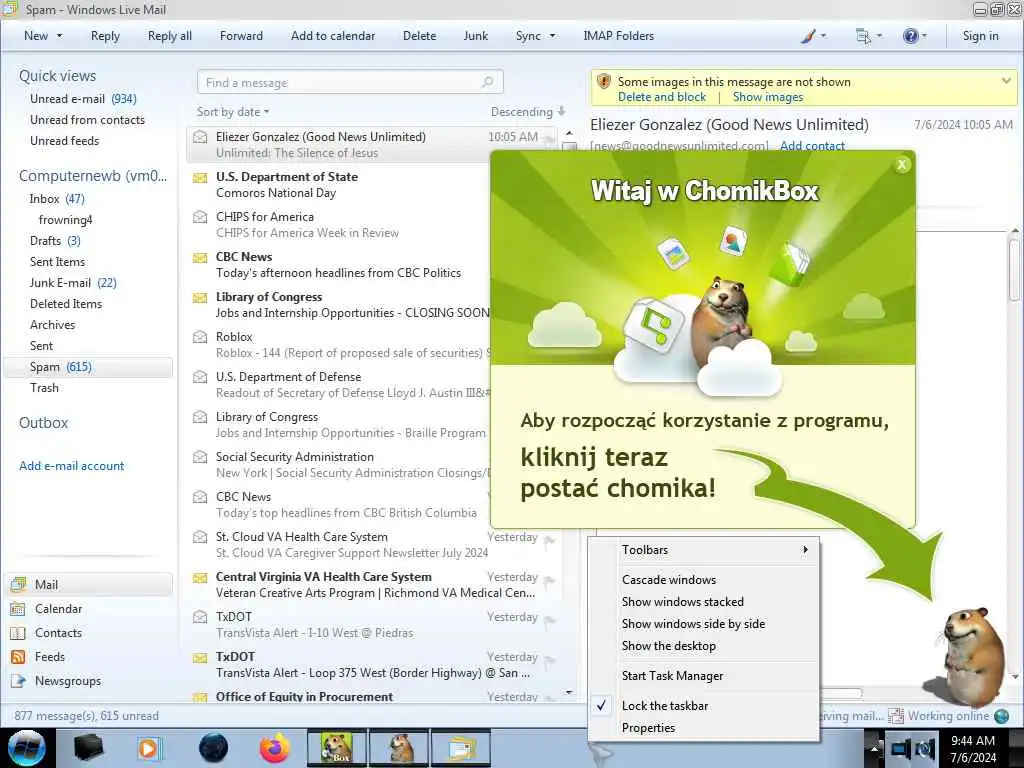
Task: Collapse the Quick views header
Action: [x=57, y=76]
